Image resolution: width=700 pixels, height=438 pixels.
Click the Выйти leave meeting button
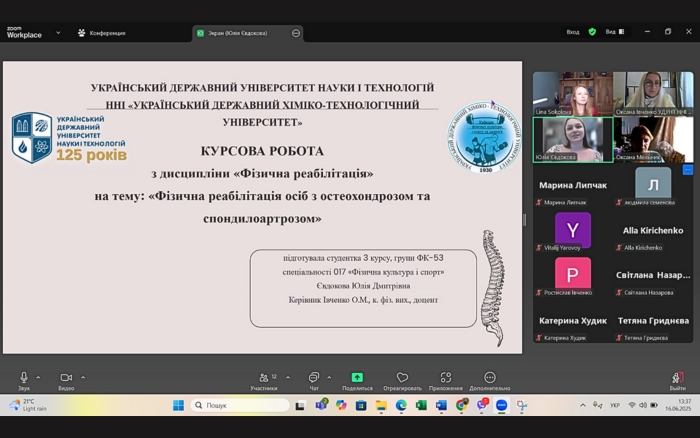click(x=678, y=380)
